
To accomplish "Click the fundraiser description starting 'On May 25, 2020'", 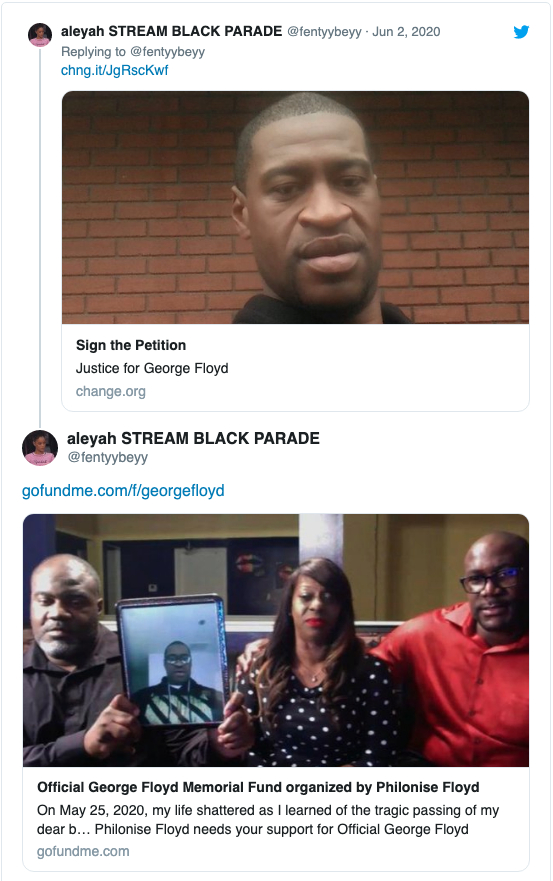I will tap(268, 820).
